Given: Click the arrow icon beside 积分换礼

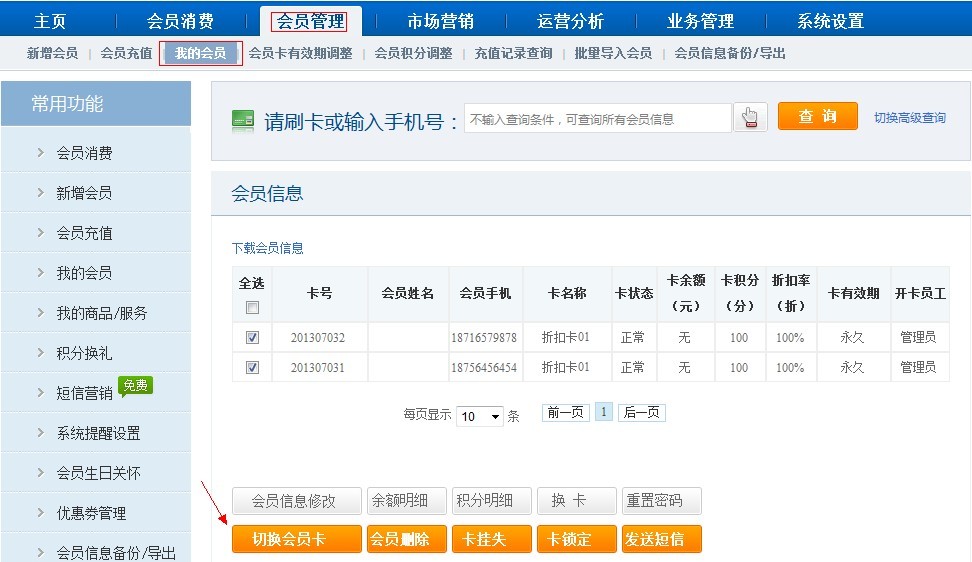Looking at the screenshot, I should [40, 353].
